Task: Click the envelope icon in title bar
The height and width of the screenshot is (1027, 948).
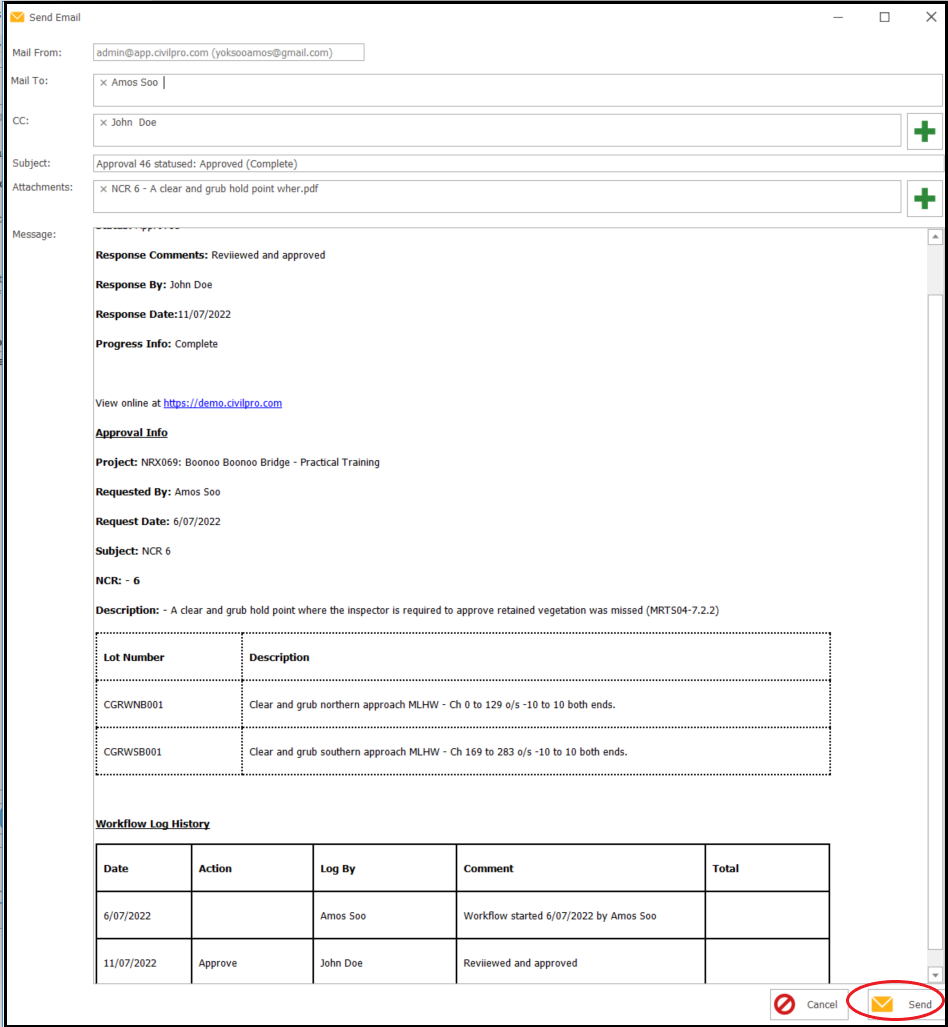Action: pos(17,17)
